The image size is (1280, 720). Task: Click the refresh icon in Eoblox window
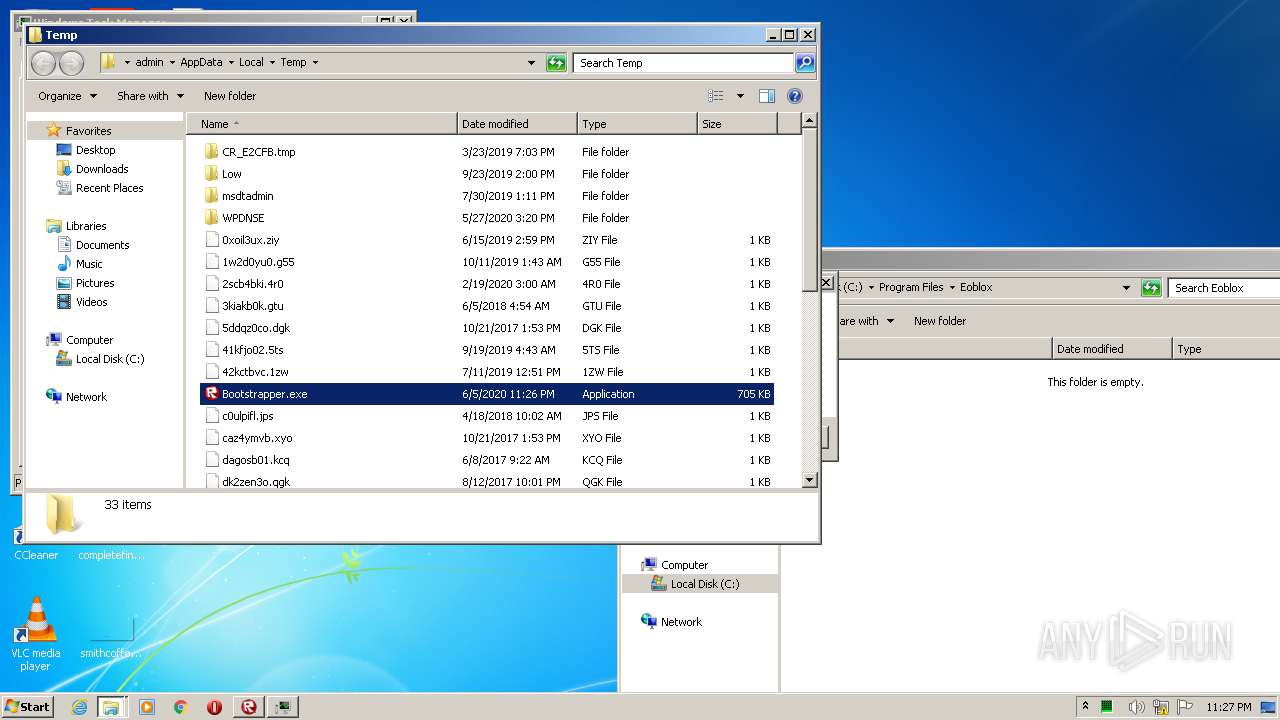pos(1151,288)
